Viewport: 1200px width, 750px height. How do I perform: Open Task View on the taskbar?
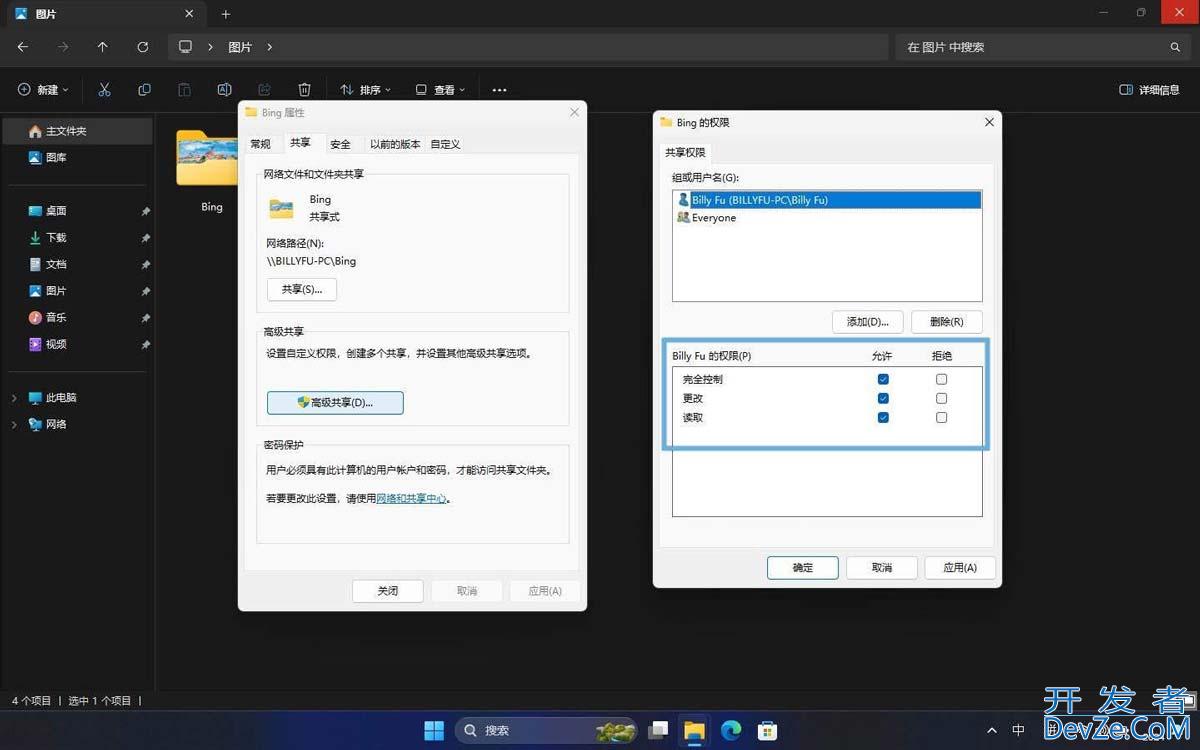(658, 730)
